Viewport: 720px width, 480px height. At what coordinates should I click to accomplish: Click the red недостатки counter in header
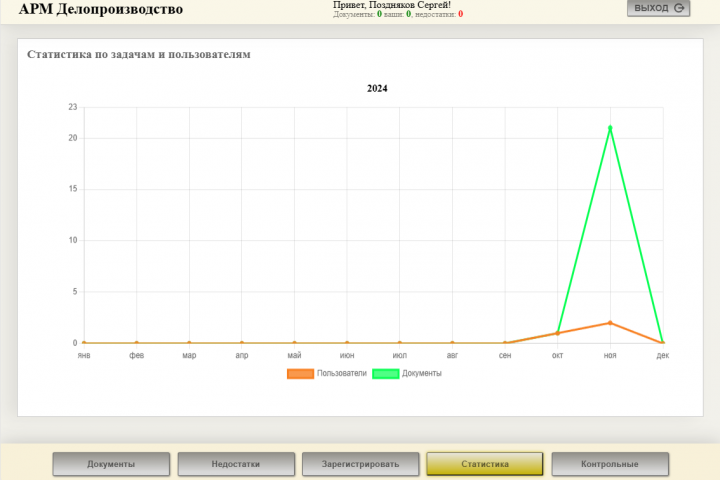[461, 14]
